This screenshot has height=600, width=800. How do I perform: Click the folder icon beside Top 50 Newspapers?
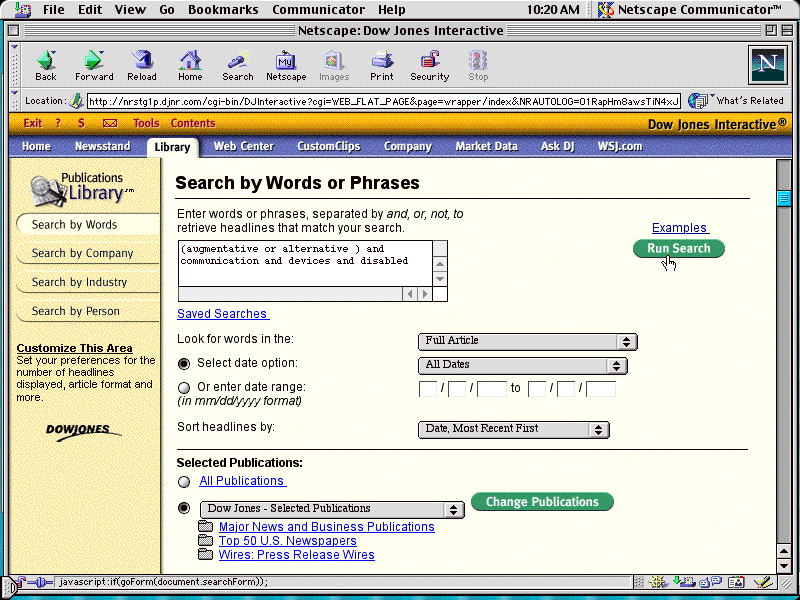(206, 540)
